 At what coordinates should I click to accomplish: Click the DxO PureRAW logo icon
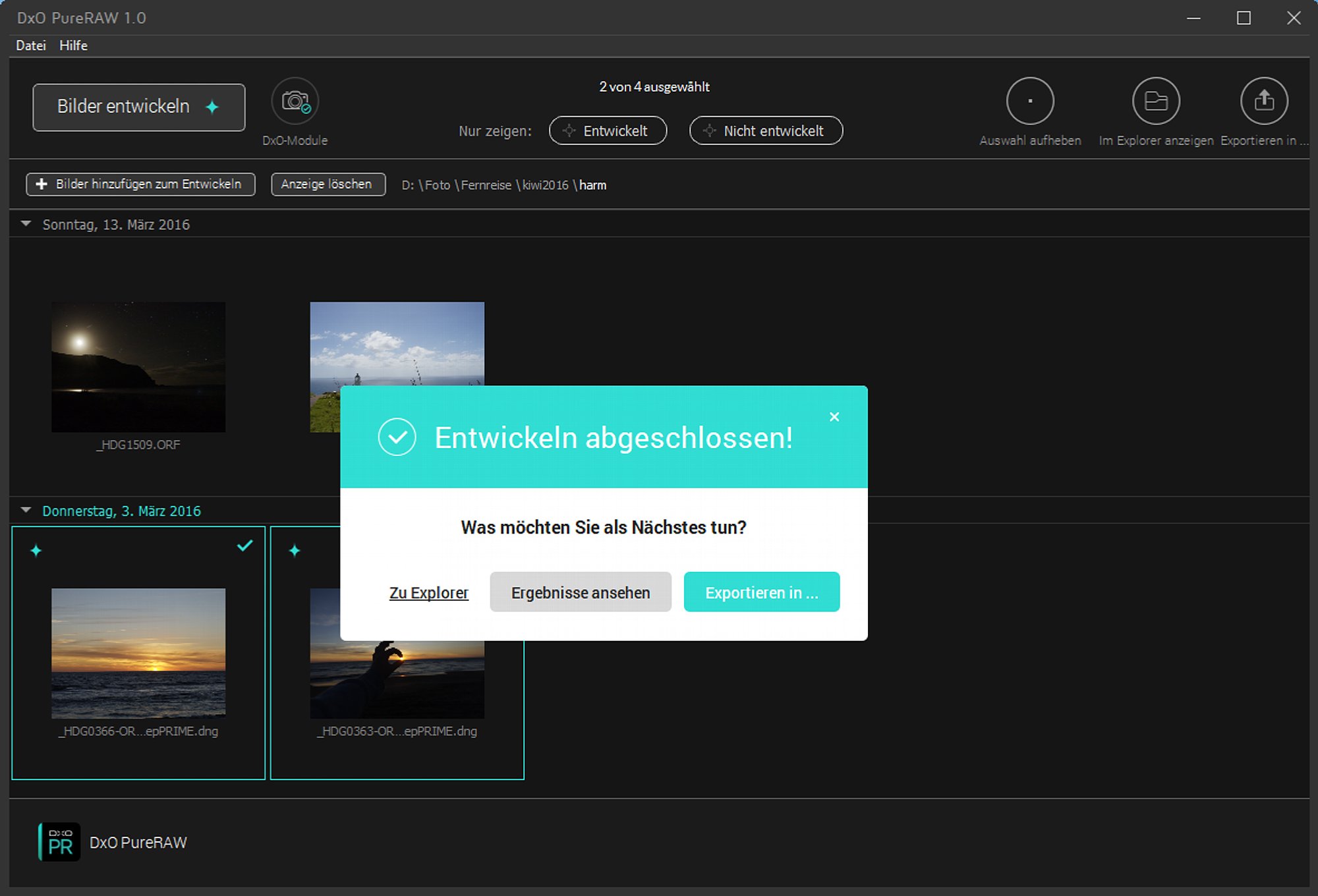coord(60,842)
